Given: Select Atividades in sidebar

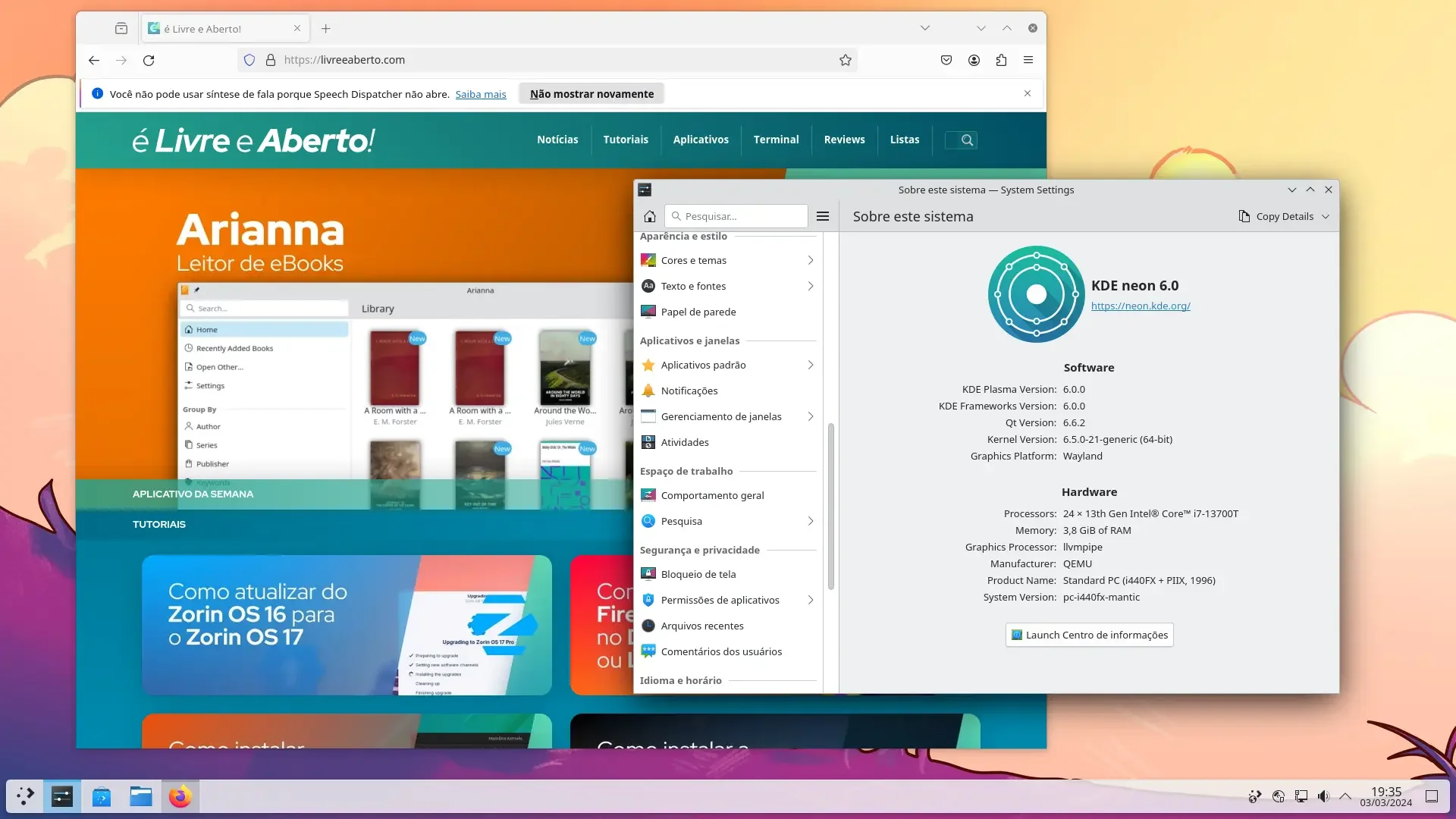Looking at the screenshot, I should (728, 442).
